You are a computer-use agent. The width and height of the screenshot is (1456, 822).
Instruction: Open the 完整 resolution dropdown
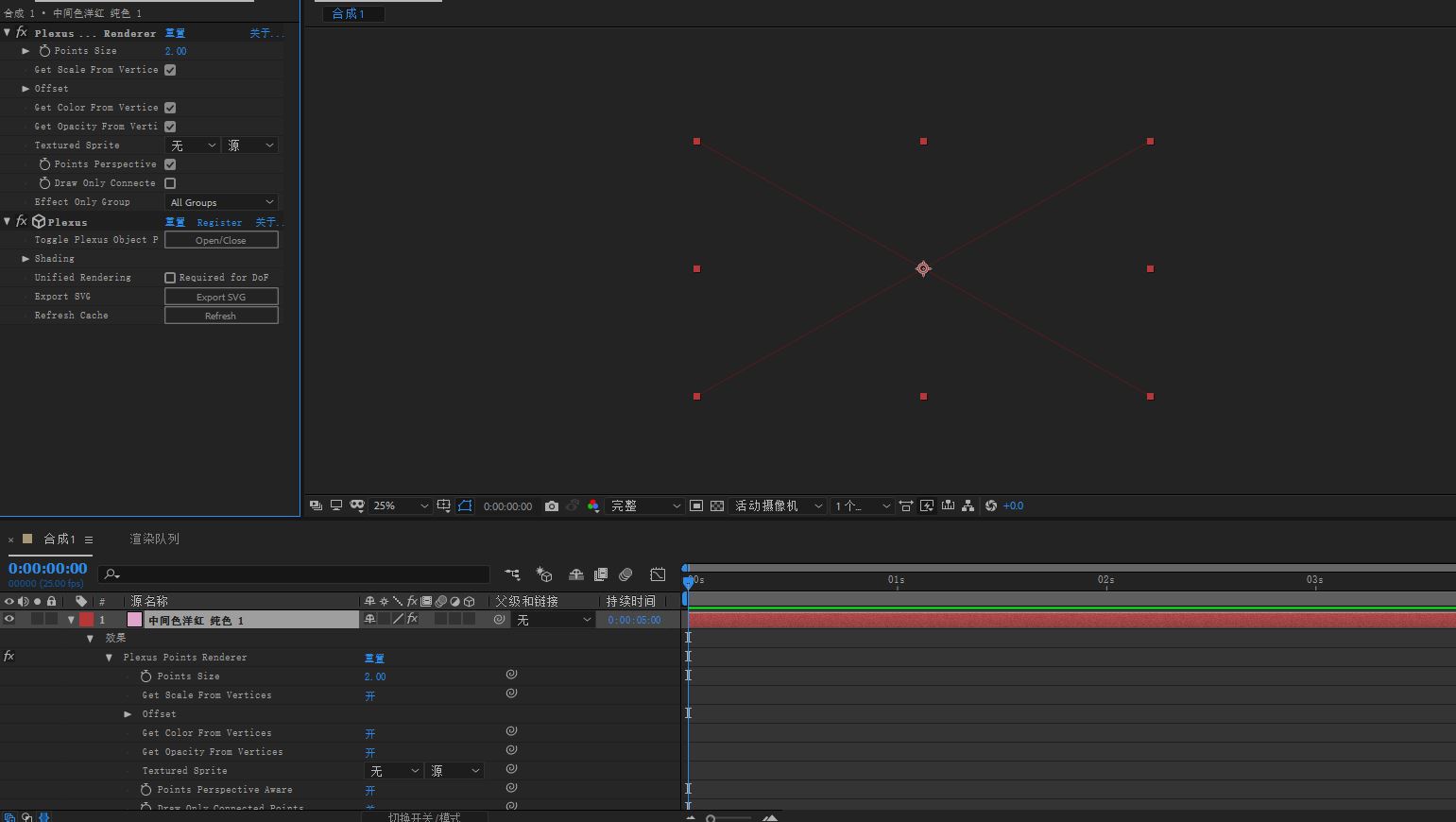645,505
